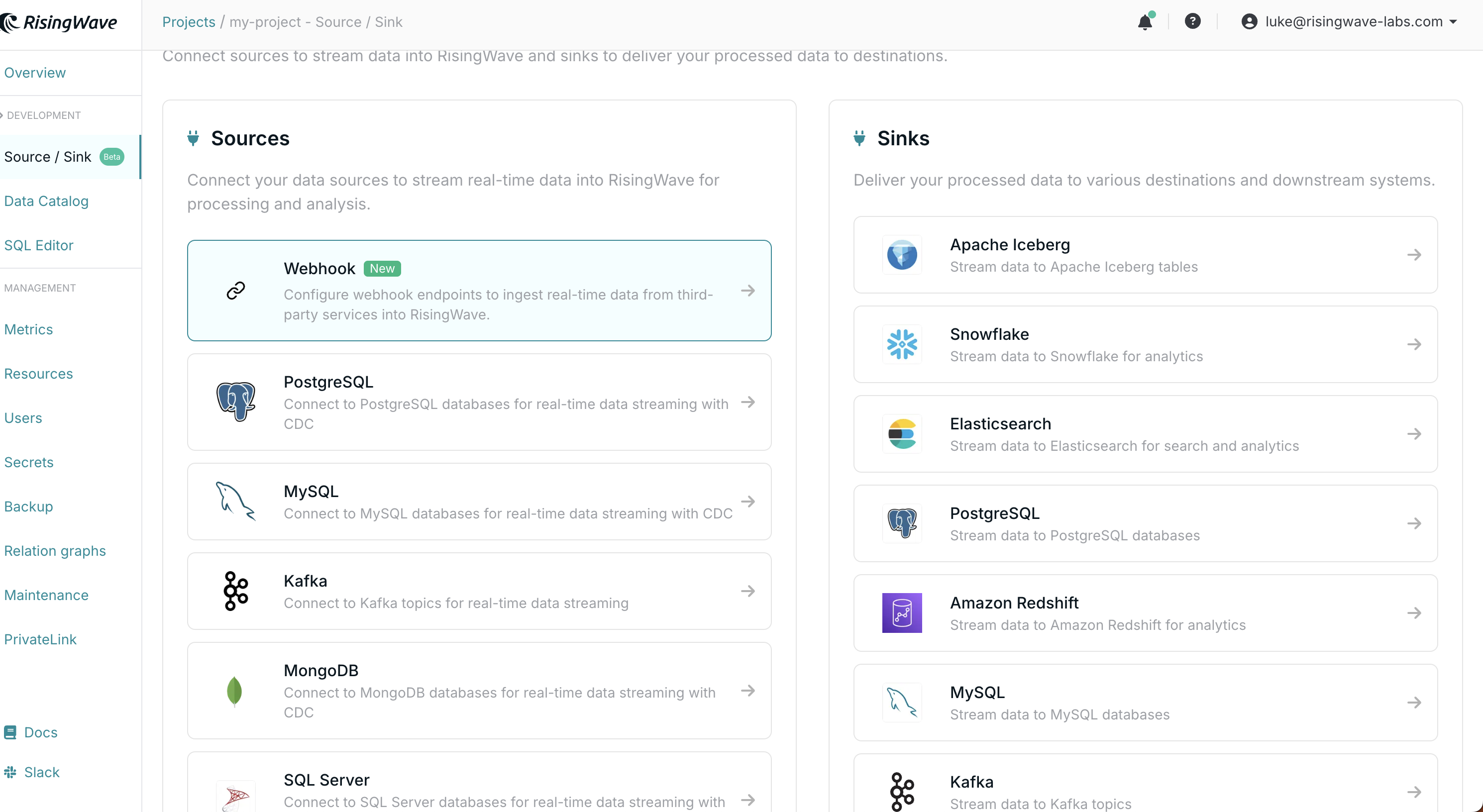
Task: Select Data Catalog in the sidebar
Action: (x=46, y=201)
